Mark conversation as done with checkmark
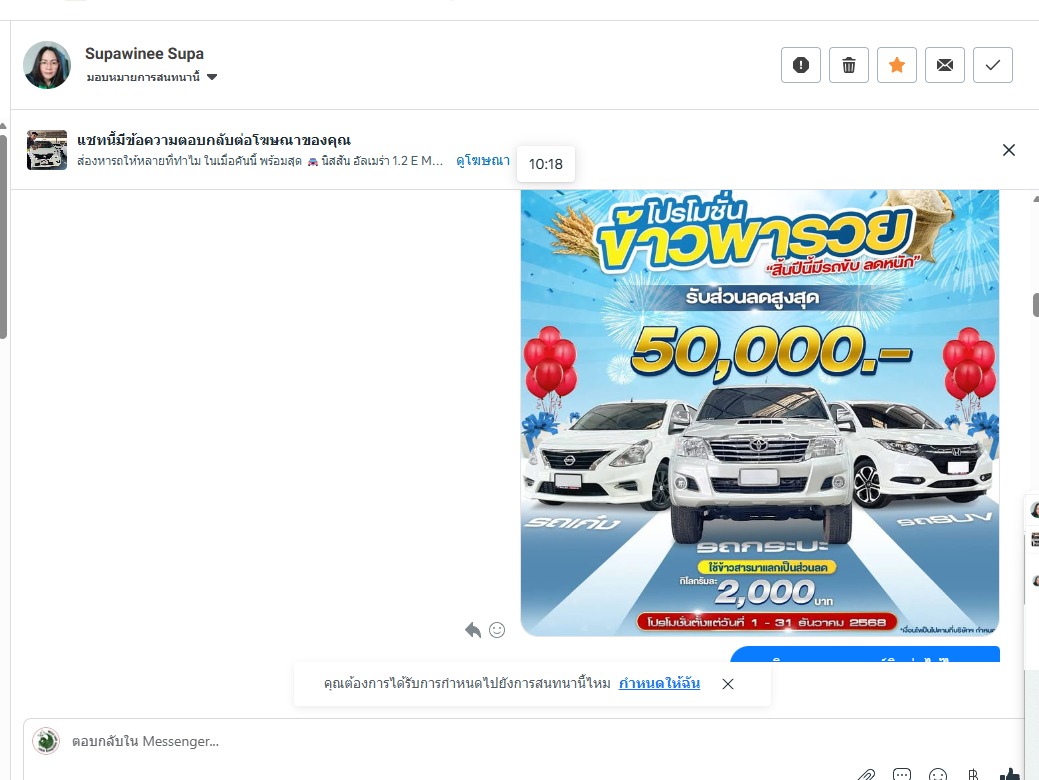The image size is (1039, 780). [993, 65]
